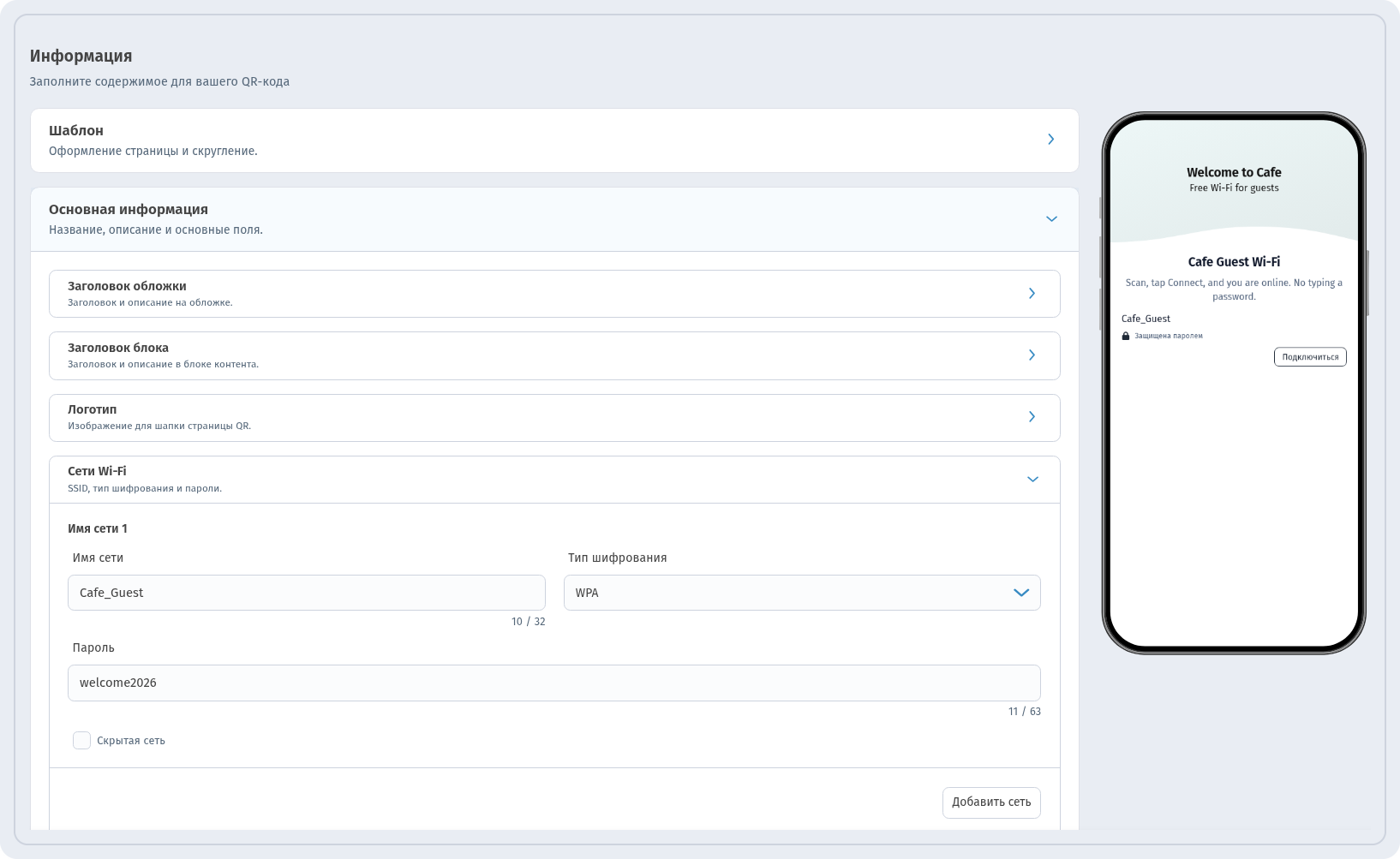Viewport: 1400px width, 859px height.
Task: Click the Добавить сеть button
Action: [x=991, y=802]
